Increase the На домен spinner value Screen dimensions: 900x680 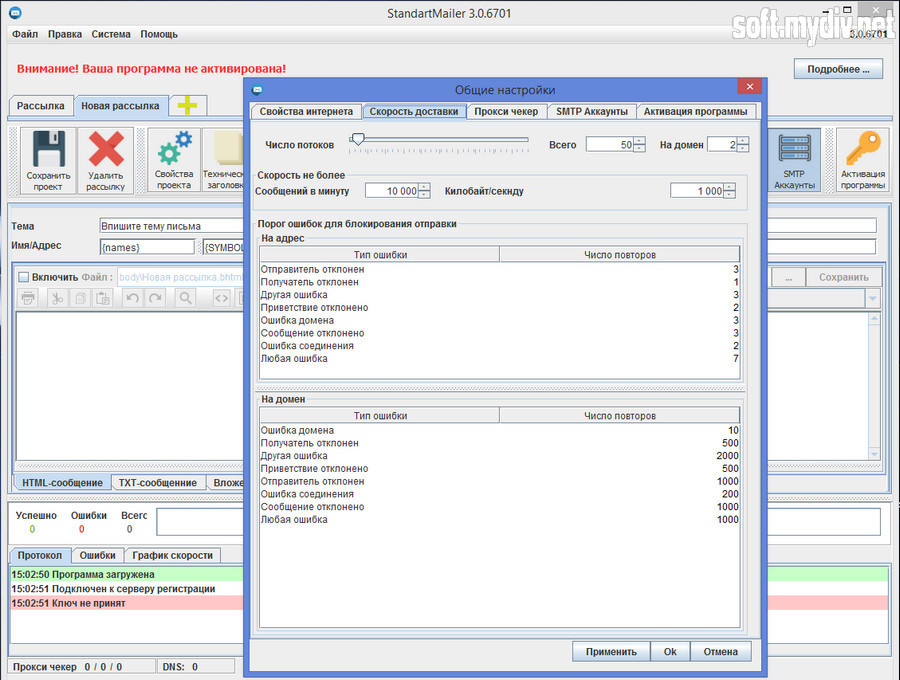pyautogui.click(x=743, y=141)
